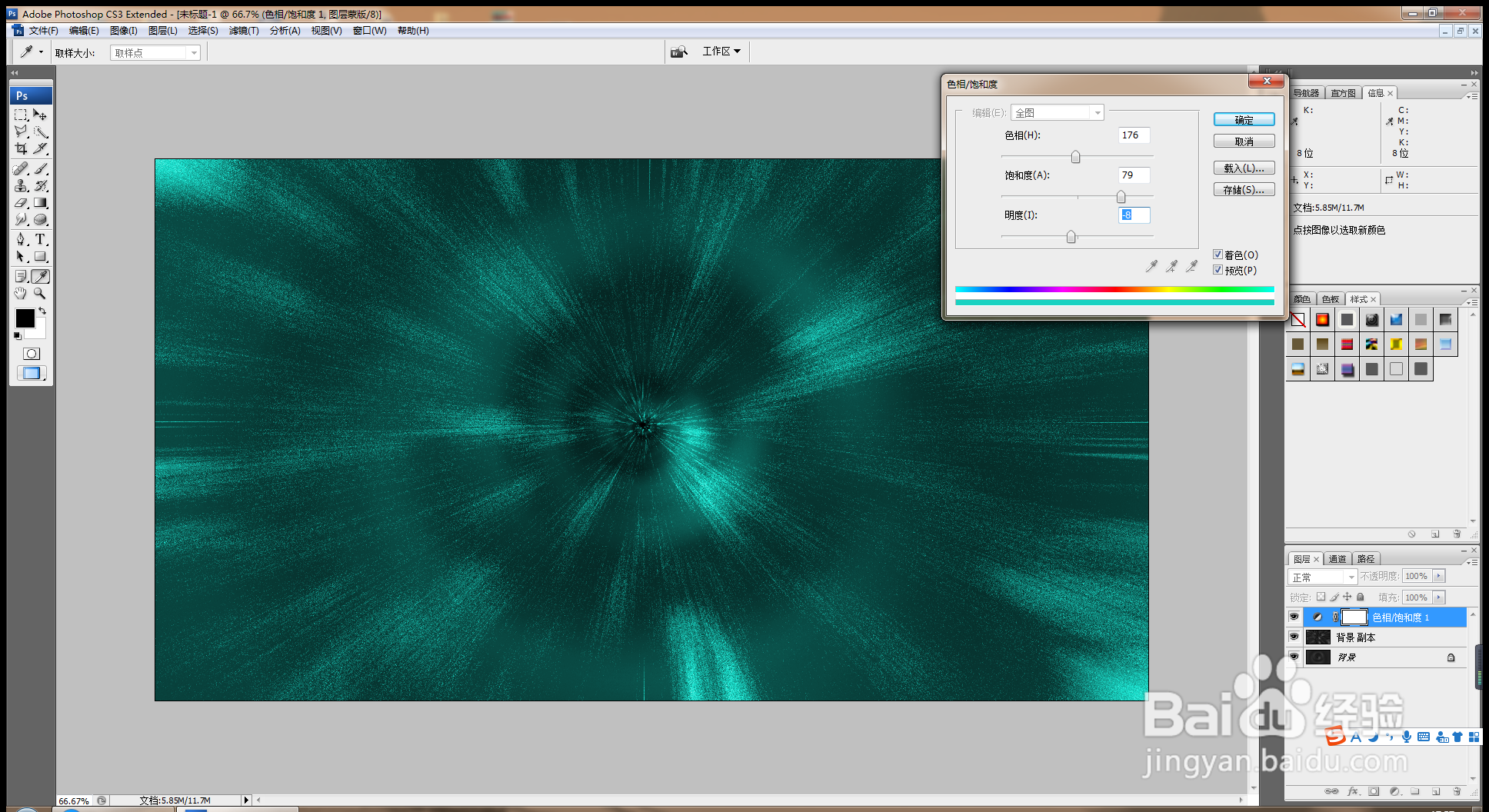Select the Rectangular Marquee tool

coord(21,115)
